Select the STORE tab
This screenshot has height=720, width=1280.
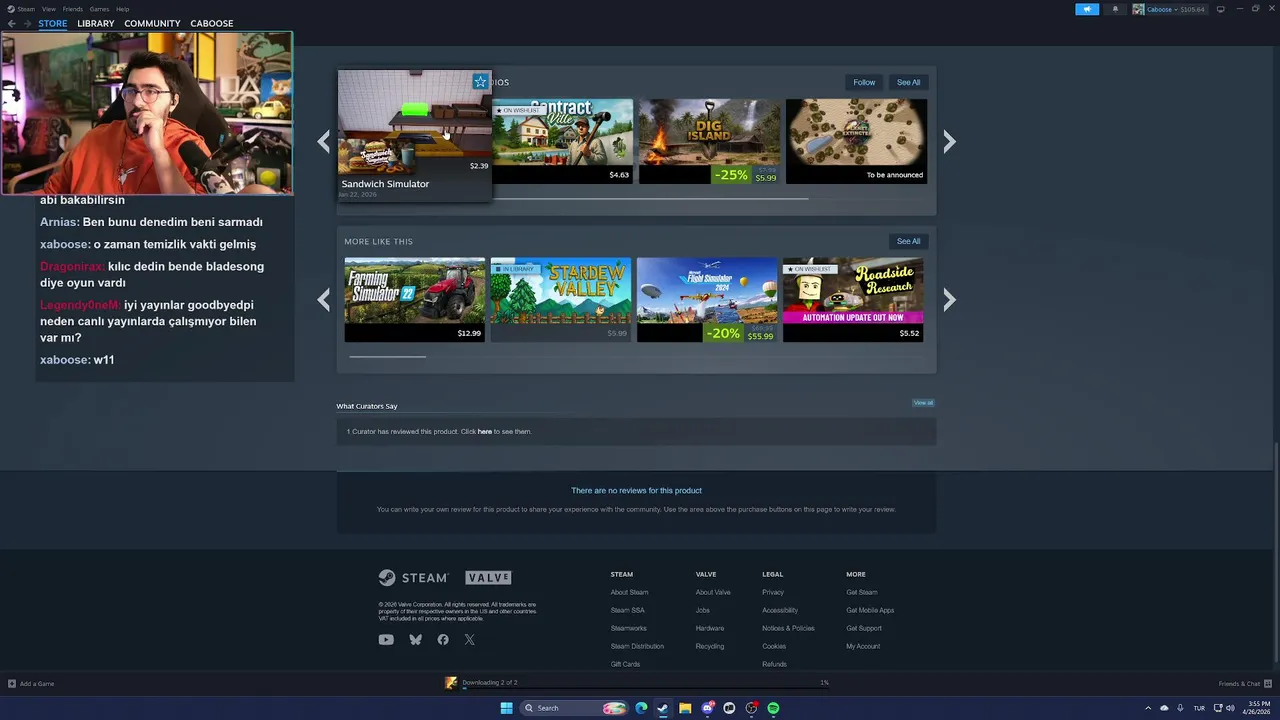pos(53,23)
